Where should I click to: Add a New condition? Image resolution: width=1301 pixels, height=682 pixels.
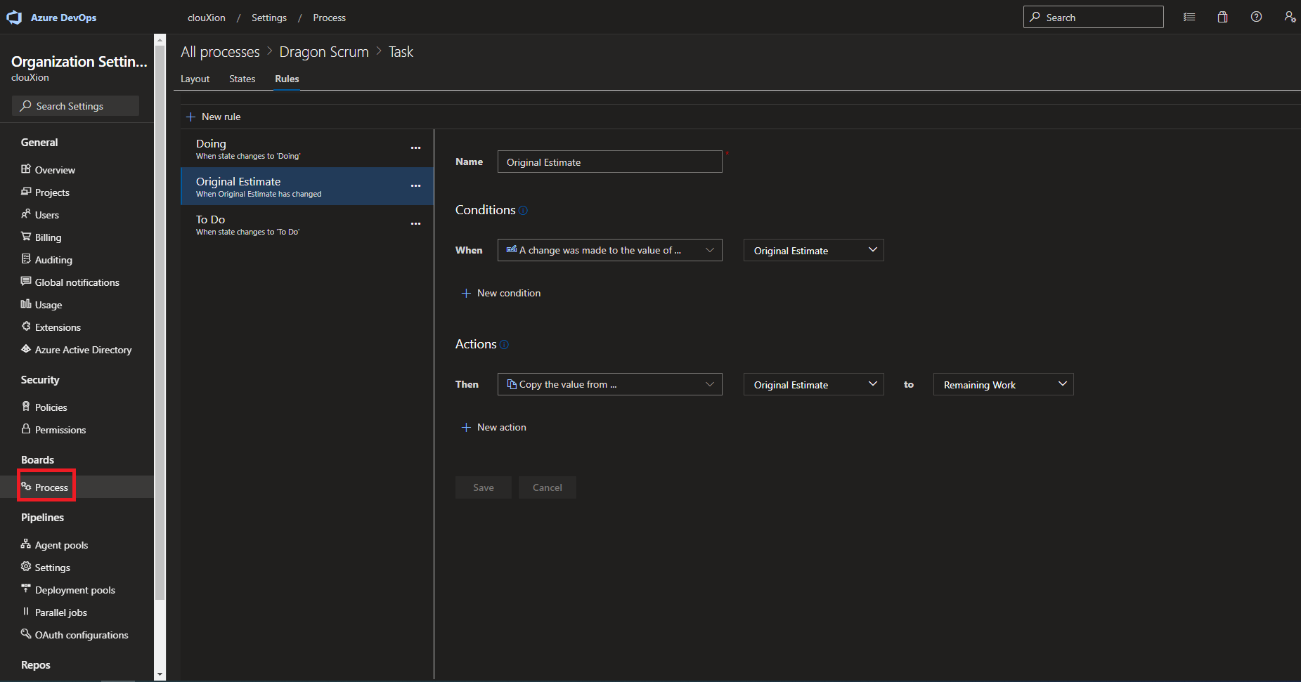(x=501, y=293)
